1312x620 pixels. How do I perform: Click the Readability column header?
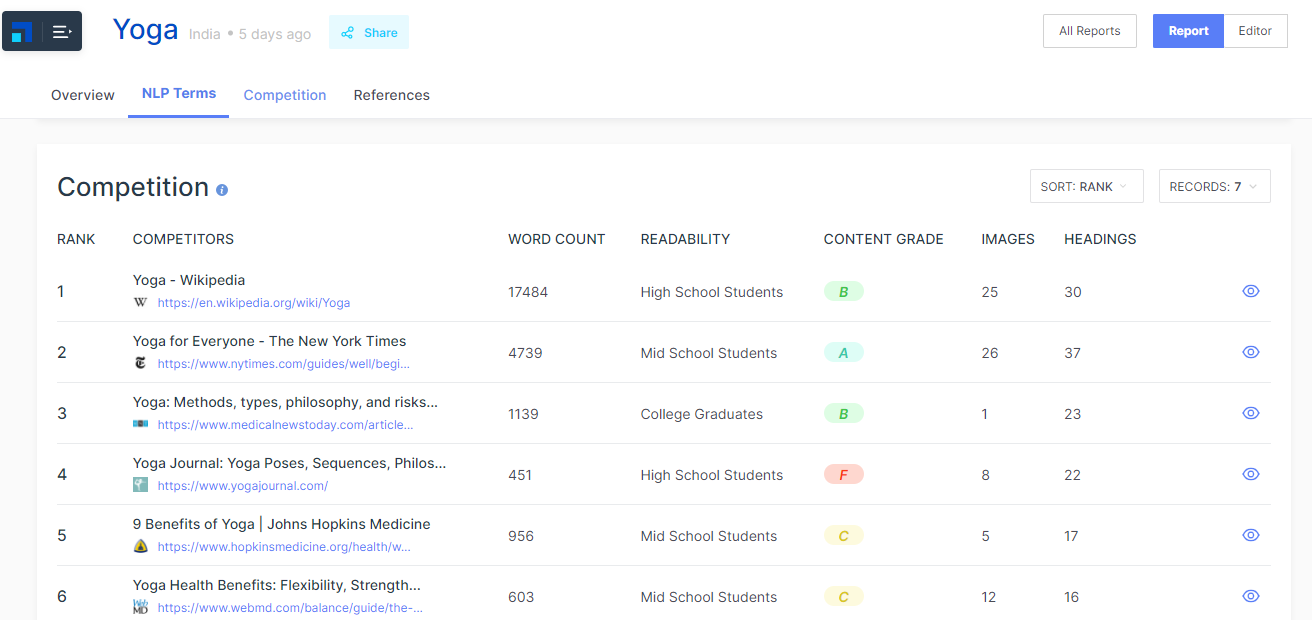685,239
